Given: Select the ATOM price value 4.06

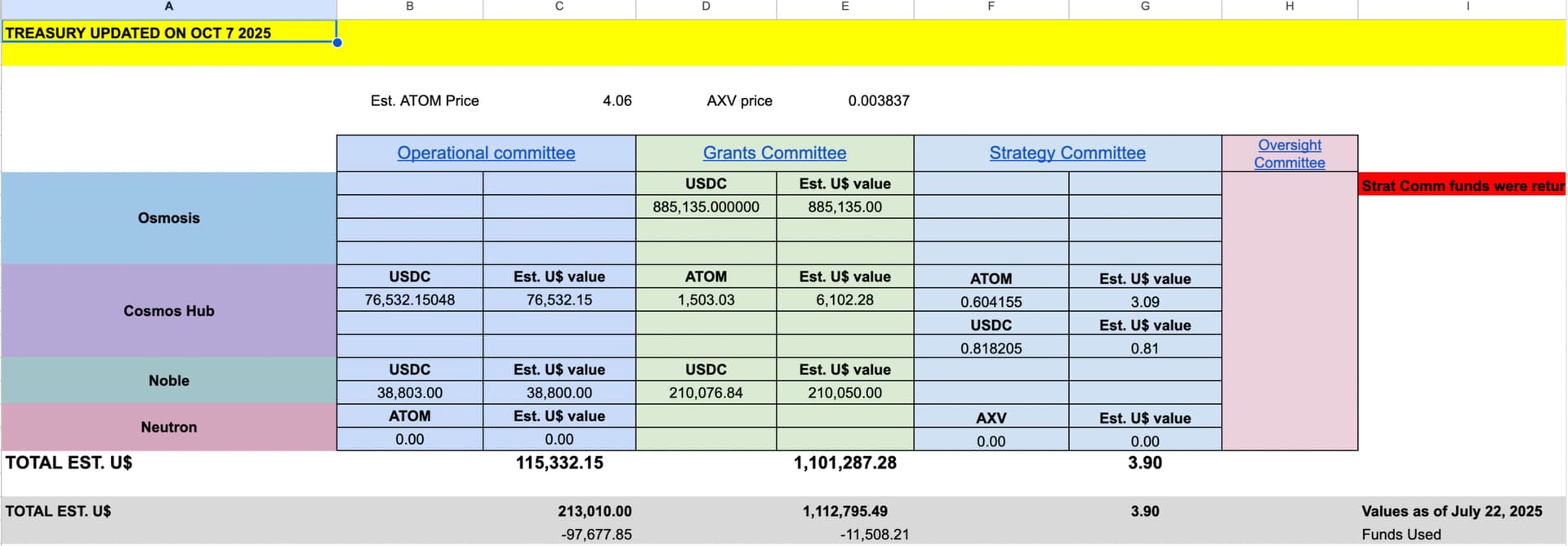Looking at the screenshot, I should click(617, 100).
